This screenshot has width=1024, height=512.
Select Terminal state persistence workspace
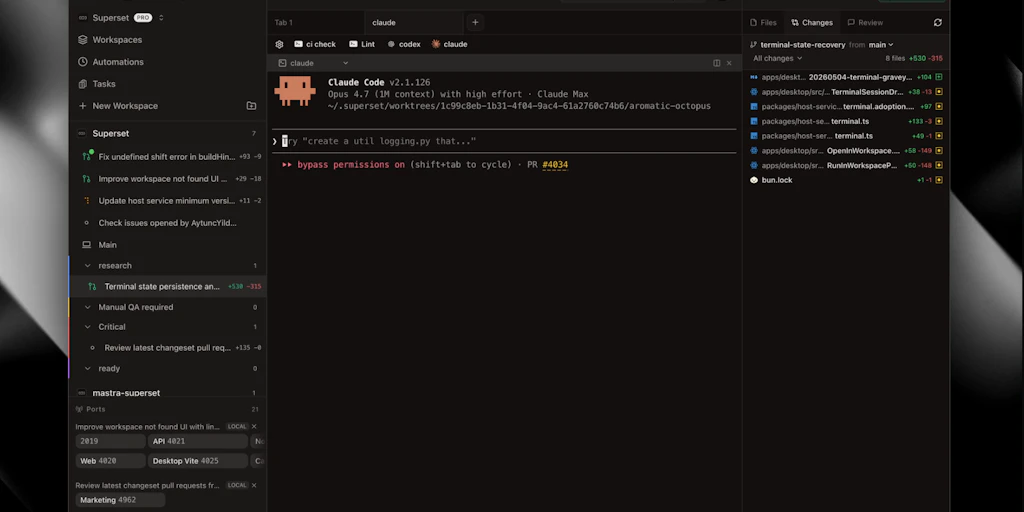167,287
